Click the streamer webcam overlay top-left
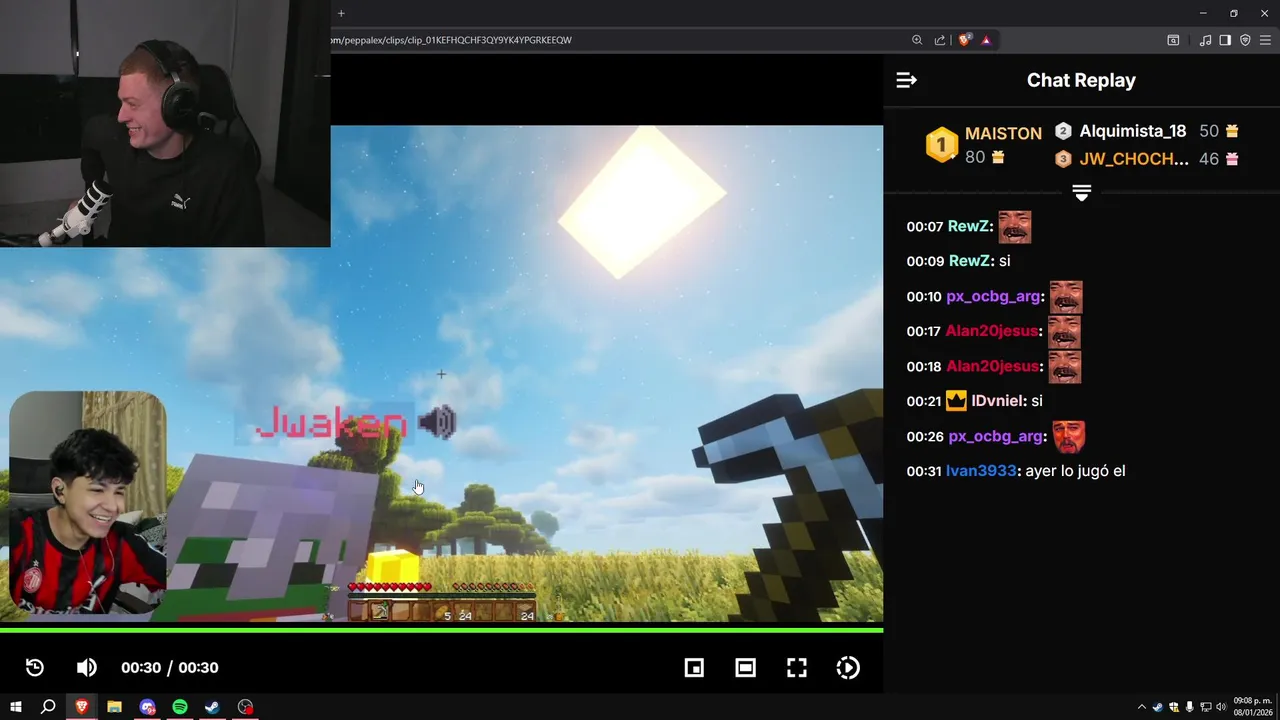Screen dimensions: 1280x720 165,123
